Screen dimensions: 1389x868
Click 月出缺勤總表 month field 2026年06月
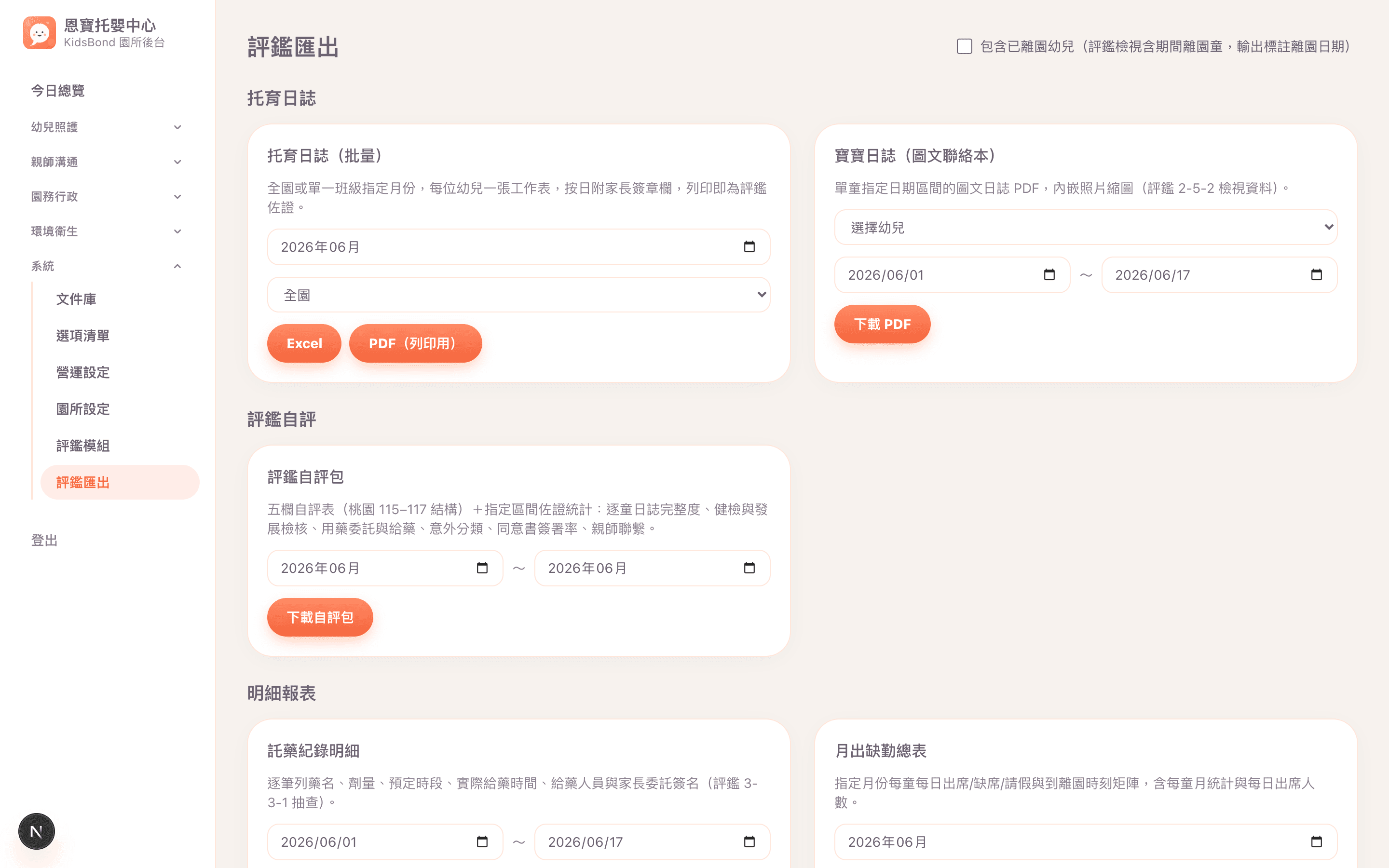(1085, 841)
